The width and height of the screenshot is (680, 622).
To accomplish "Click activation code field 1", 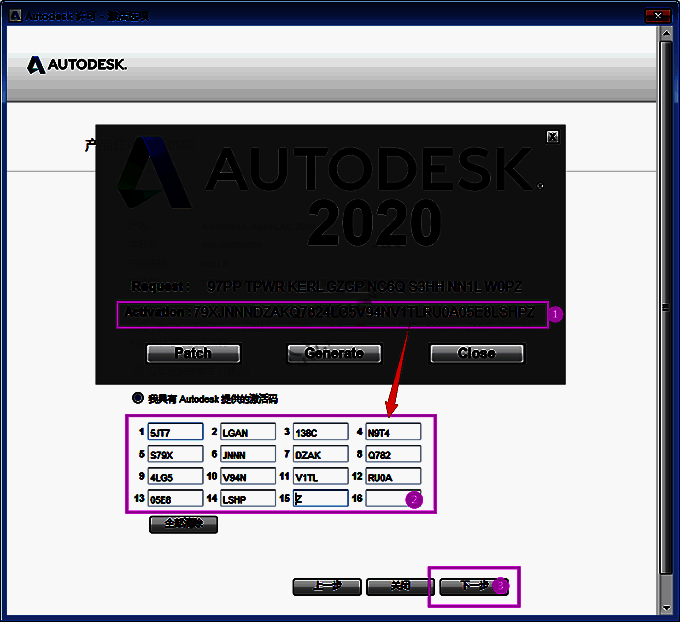I will click(x=175, y=432).
